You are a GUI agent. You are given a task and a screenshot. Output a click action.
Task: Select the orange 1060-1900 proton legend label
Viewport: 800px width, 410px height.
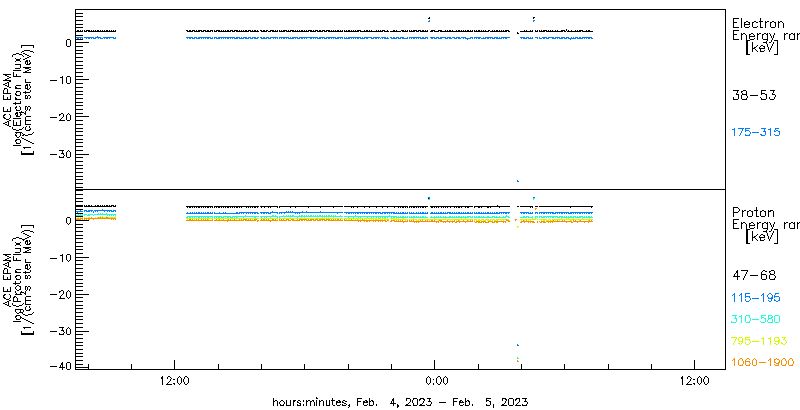click(x=763, y=362)
